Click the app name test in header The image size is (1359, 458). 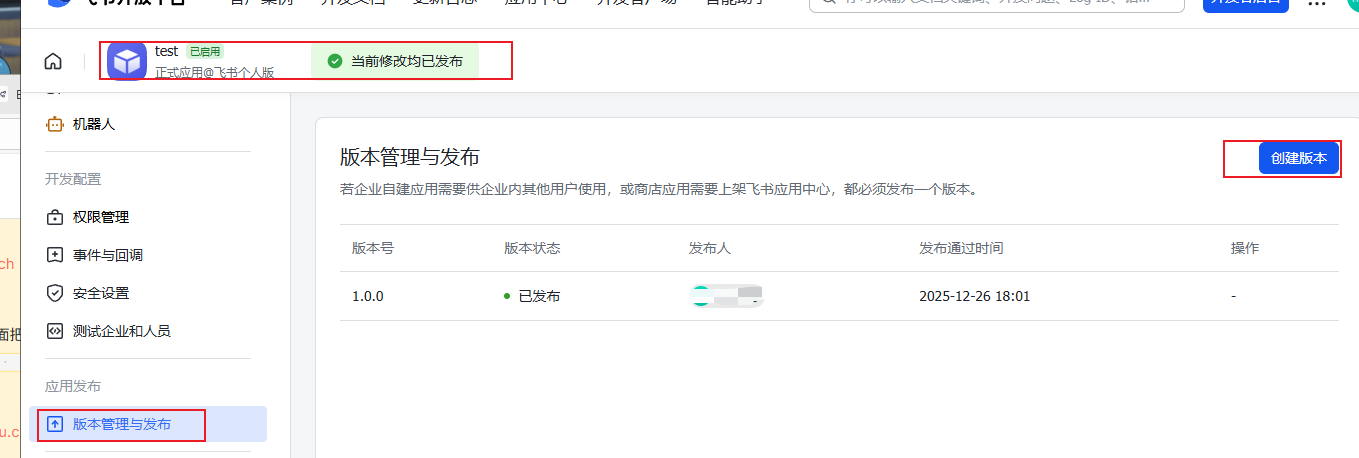[166, 51]
